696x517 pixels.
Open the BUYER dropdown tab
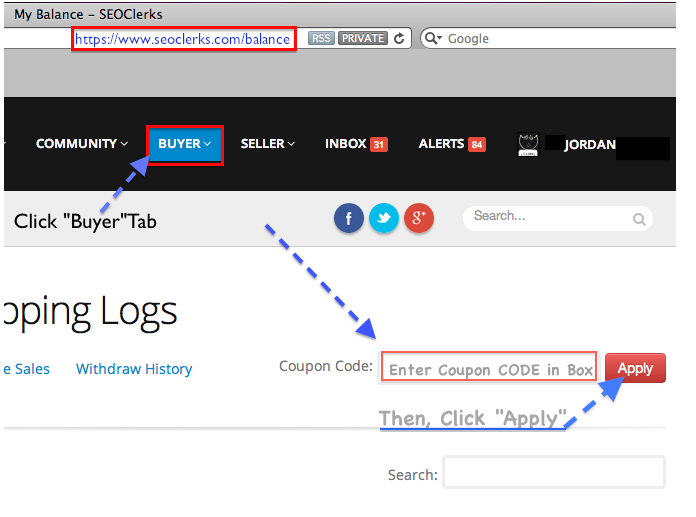(185, 144)
